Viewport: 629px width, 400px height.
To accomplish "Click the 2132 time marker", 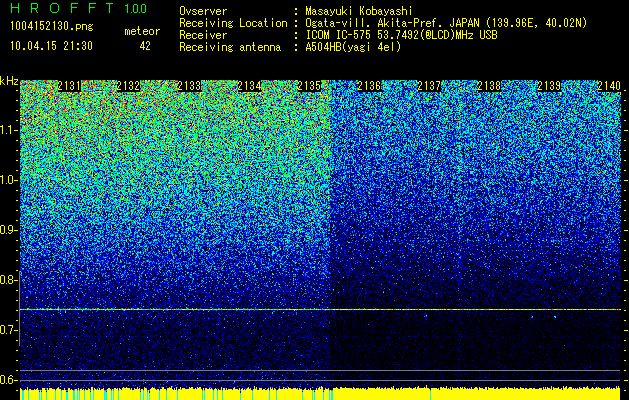I will tap(128, 86).
